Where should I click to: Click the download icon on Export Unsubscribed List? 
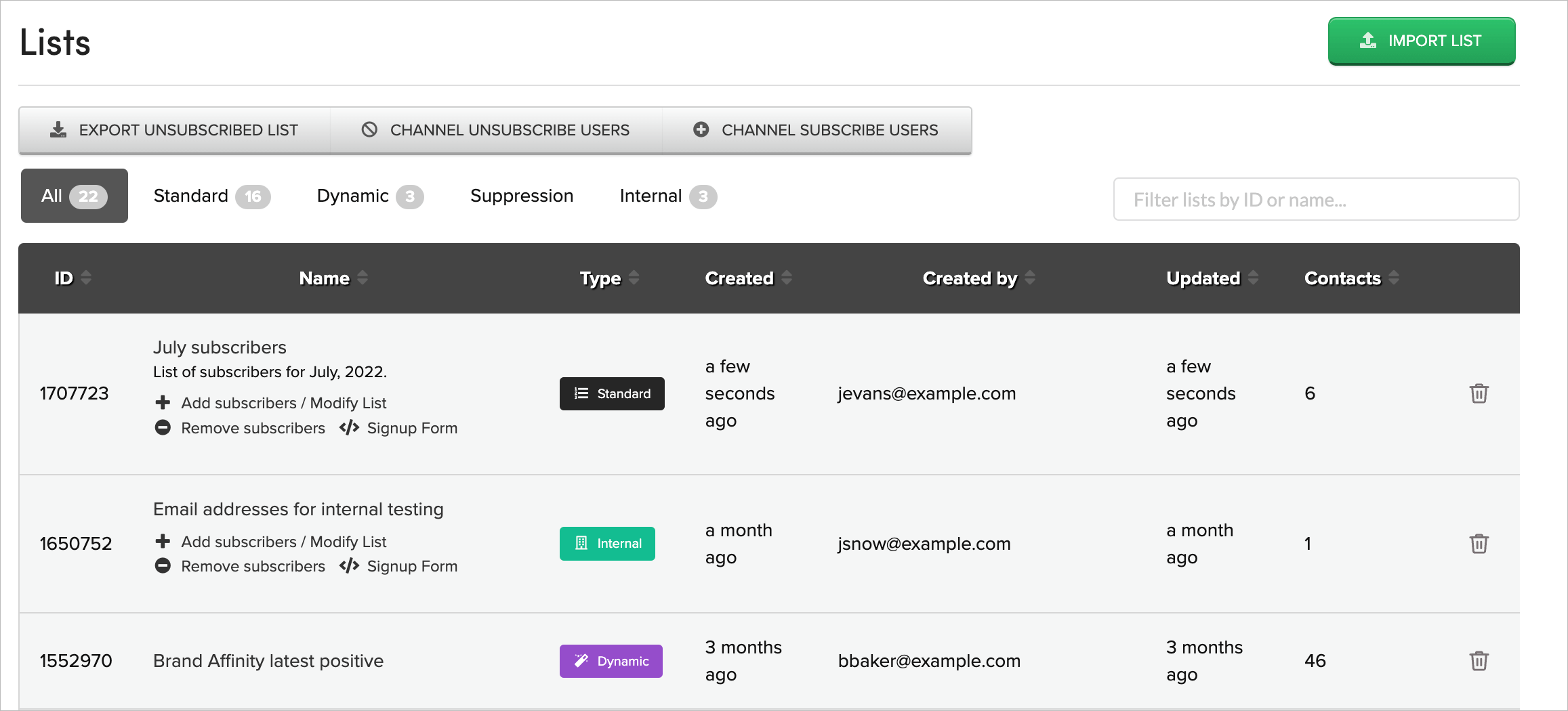[58, 129]
